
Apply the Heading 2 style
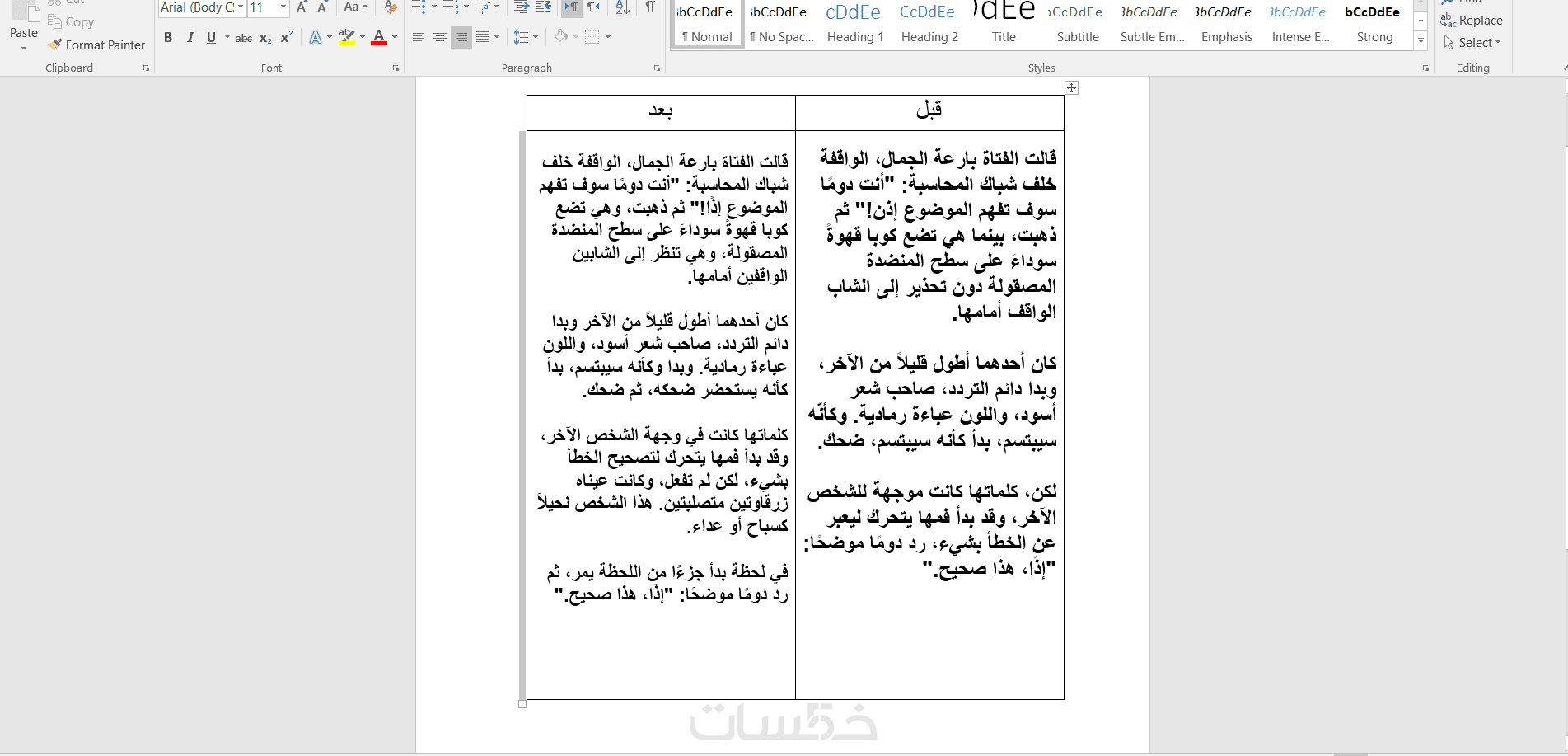(x=929, y=24)
